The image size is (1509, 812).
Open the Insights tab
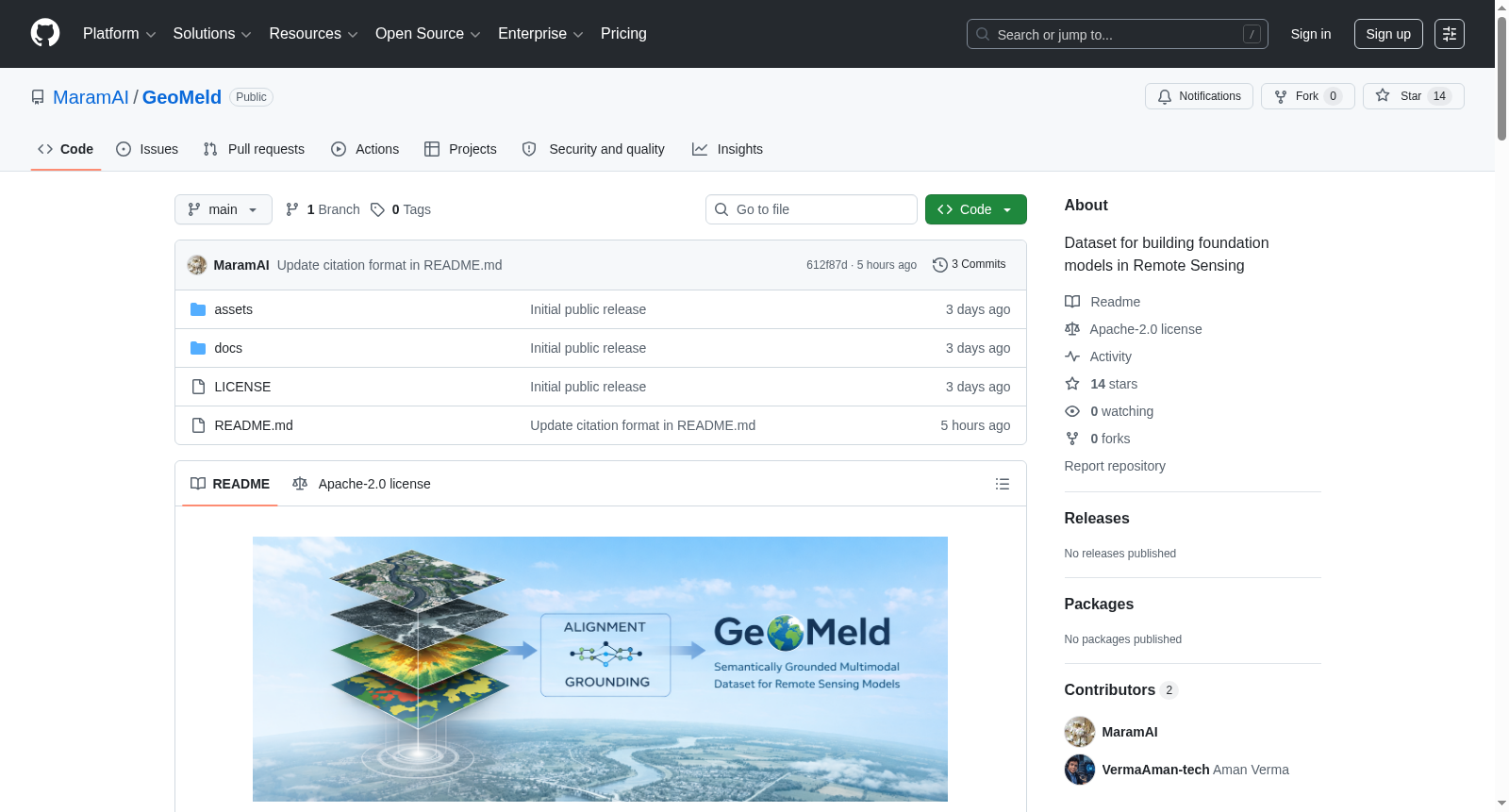click(x=727, y=149)
